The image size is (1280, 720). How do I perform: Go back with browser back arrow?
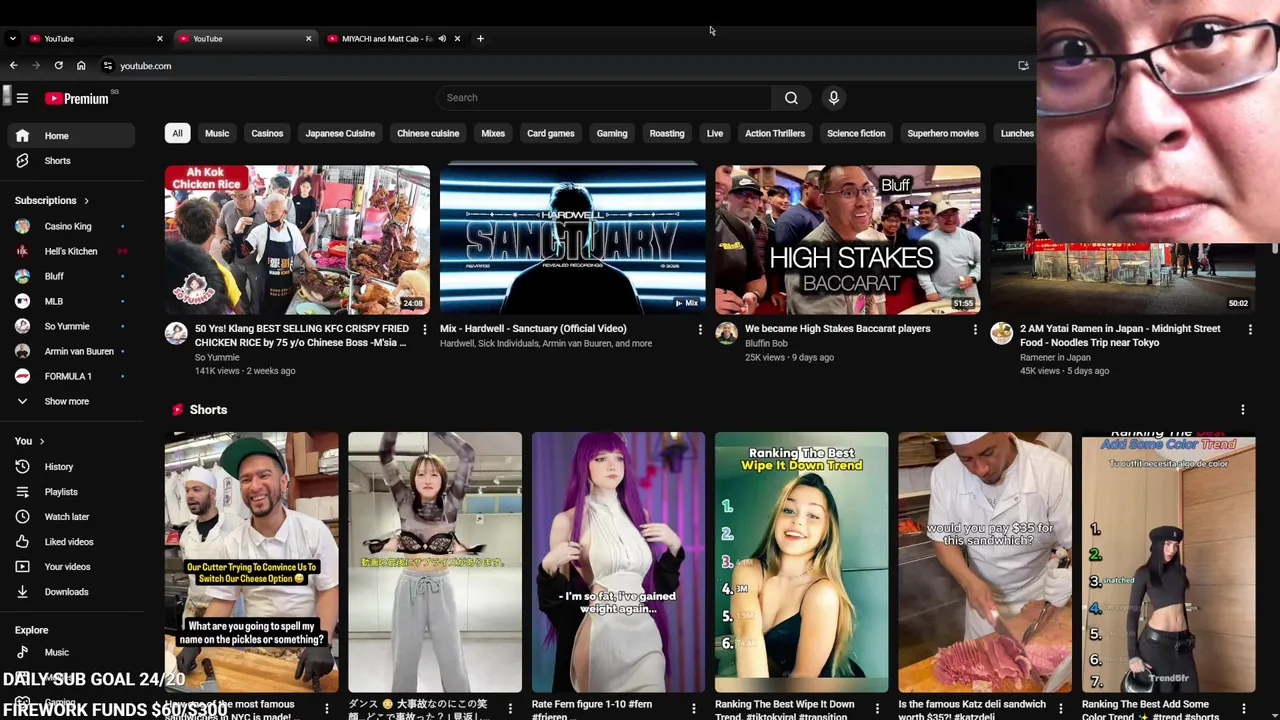(14, 66)
